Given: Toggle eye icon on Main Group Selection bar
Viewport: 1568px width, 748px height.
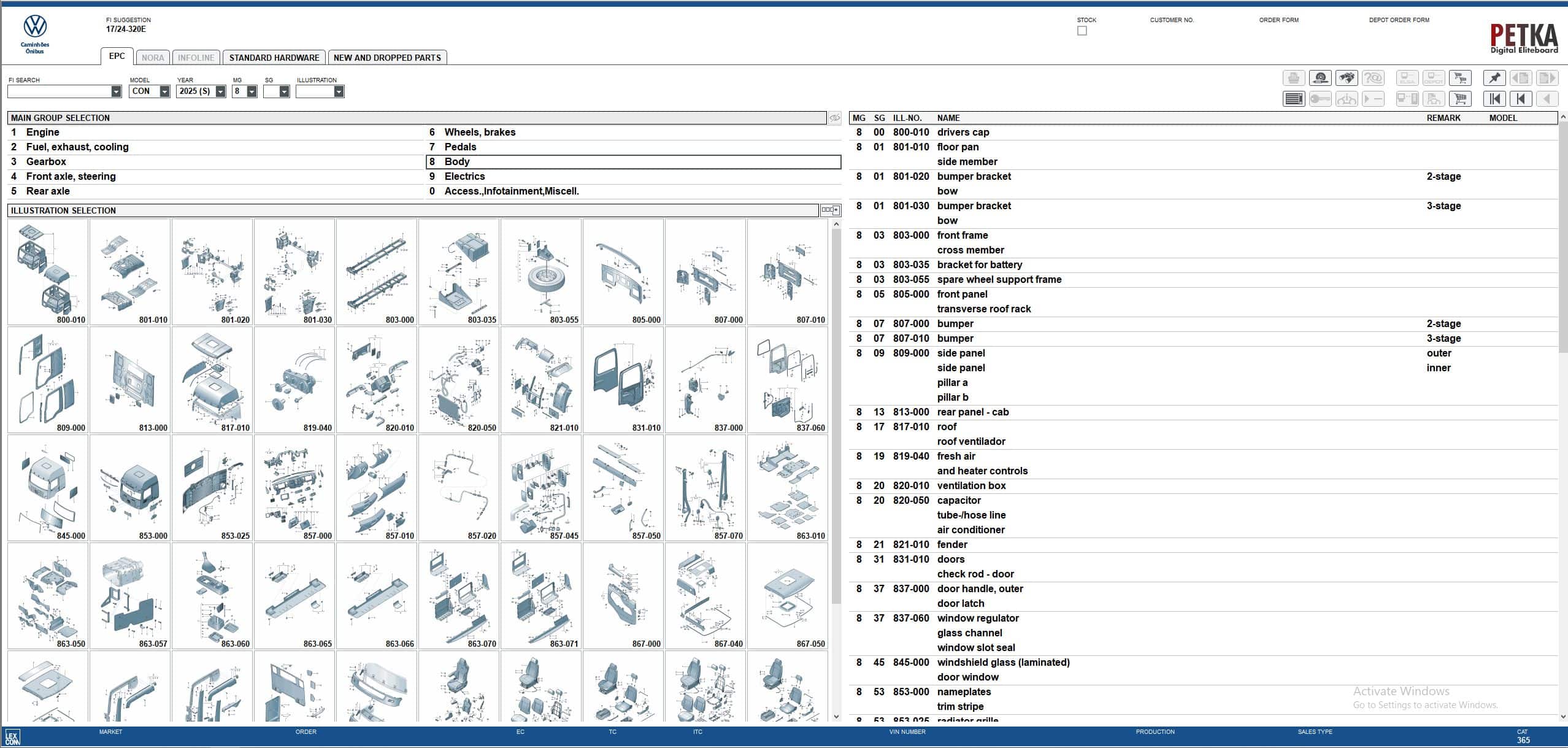Looking at the screenshot, I should 835,118.
